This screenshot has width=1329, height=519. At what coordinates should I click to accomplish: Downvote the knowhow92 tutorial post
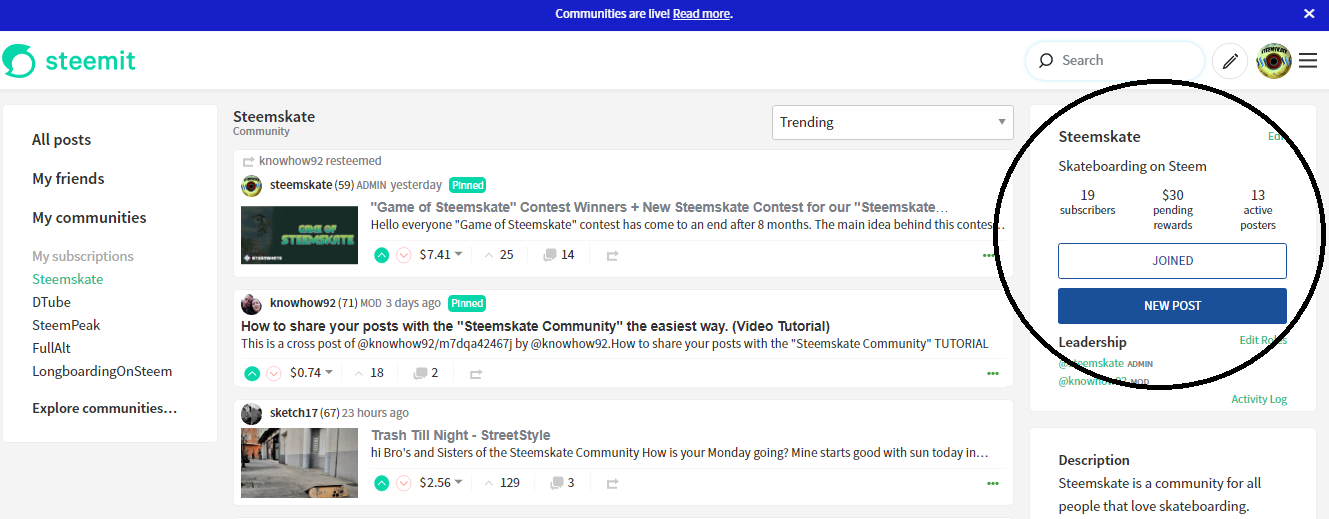(x=273, y=373)
